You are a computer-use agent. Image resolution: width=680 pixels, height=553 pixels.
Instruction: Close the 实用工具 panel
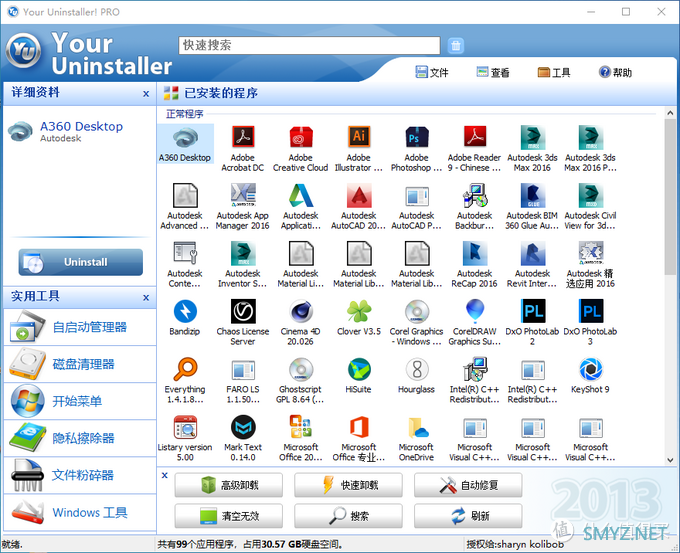click(146, 298)
